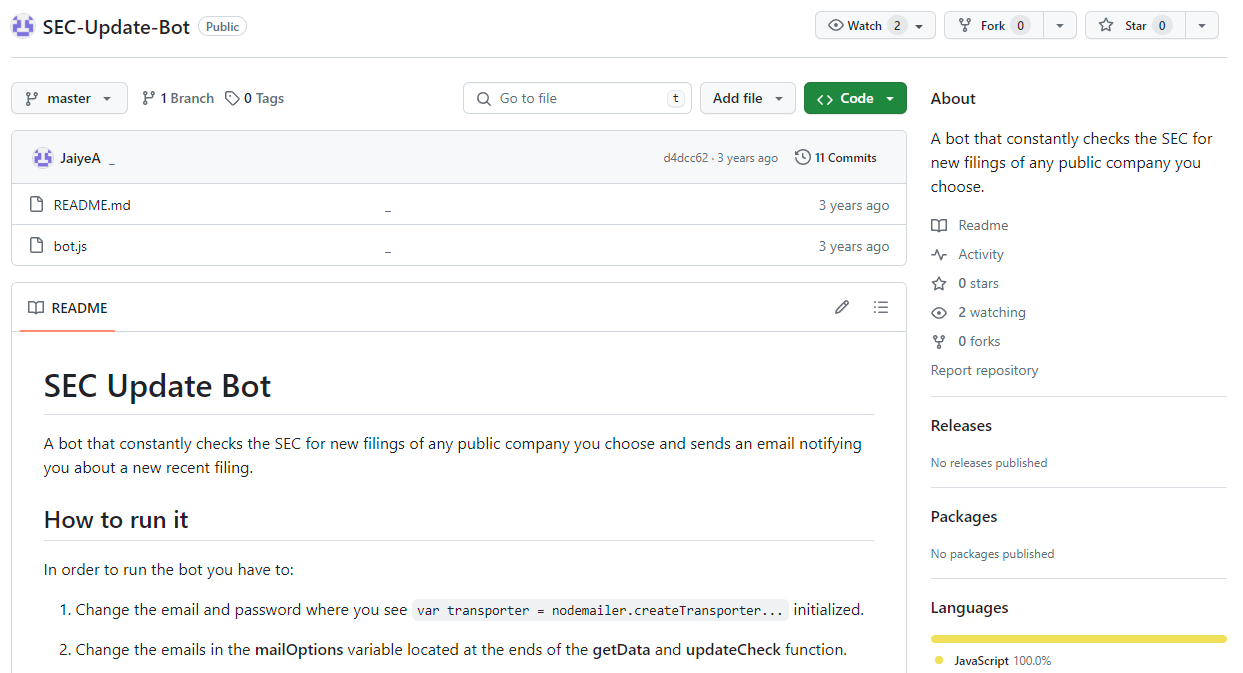Open the Add file dropdown
This screenshot has width=1243, height=673.
(748, 98)
